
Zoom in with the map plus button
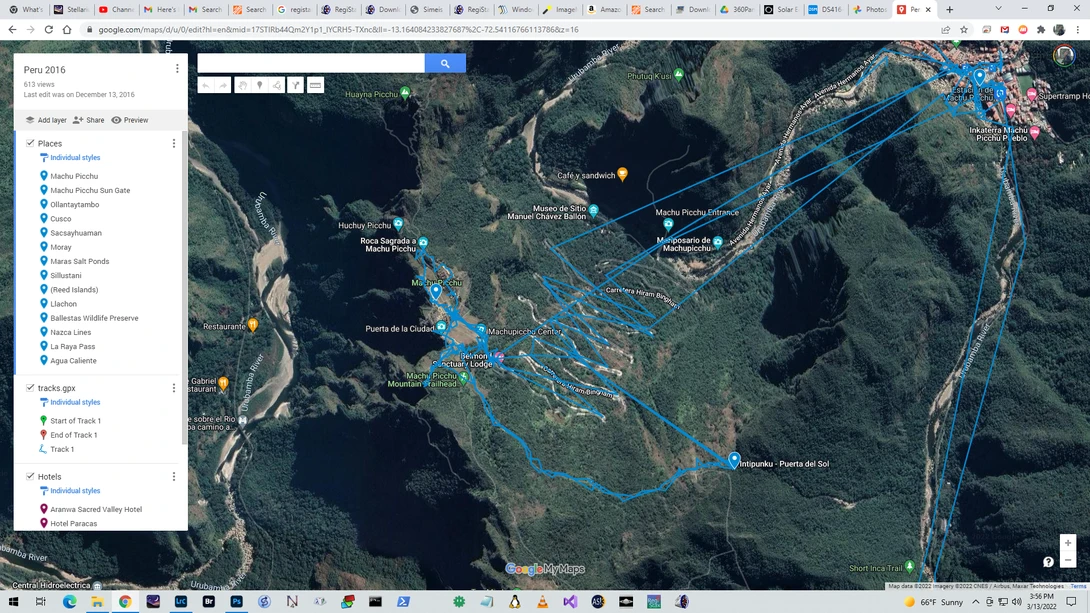pos(1068,543)
